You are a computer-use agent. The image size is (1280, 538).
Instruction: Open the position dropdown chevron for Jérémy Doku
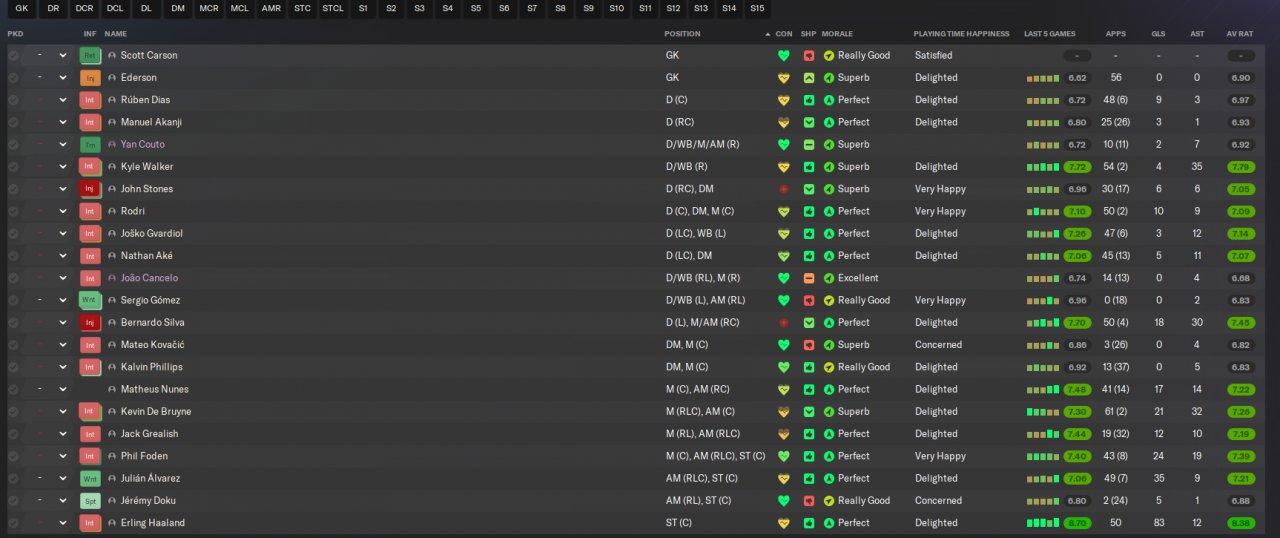63,501
